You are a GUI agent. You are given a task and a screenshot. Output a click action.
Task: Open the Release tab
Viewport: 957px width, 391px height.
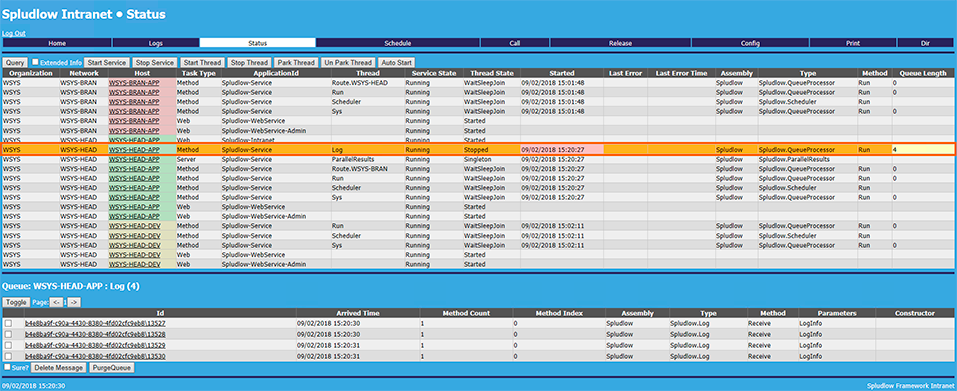click(x=620, y=43)
